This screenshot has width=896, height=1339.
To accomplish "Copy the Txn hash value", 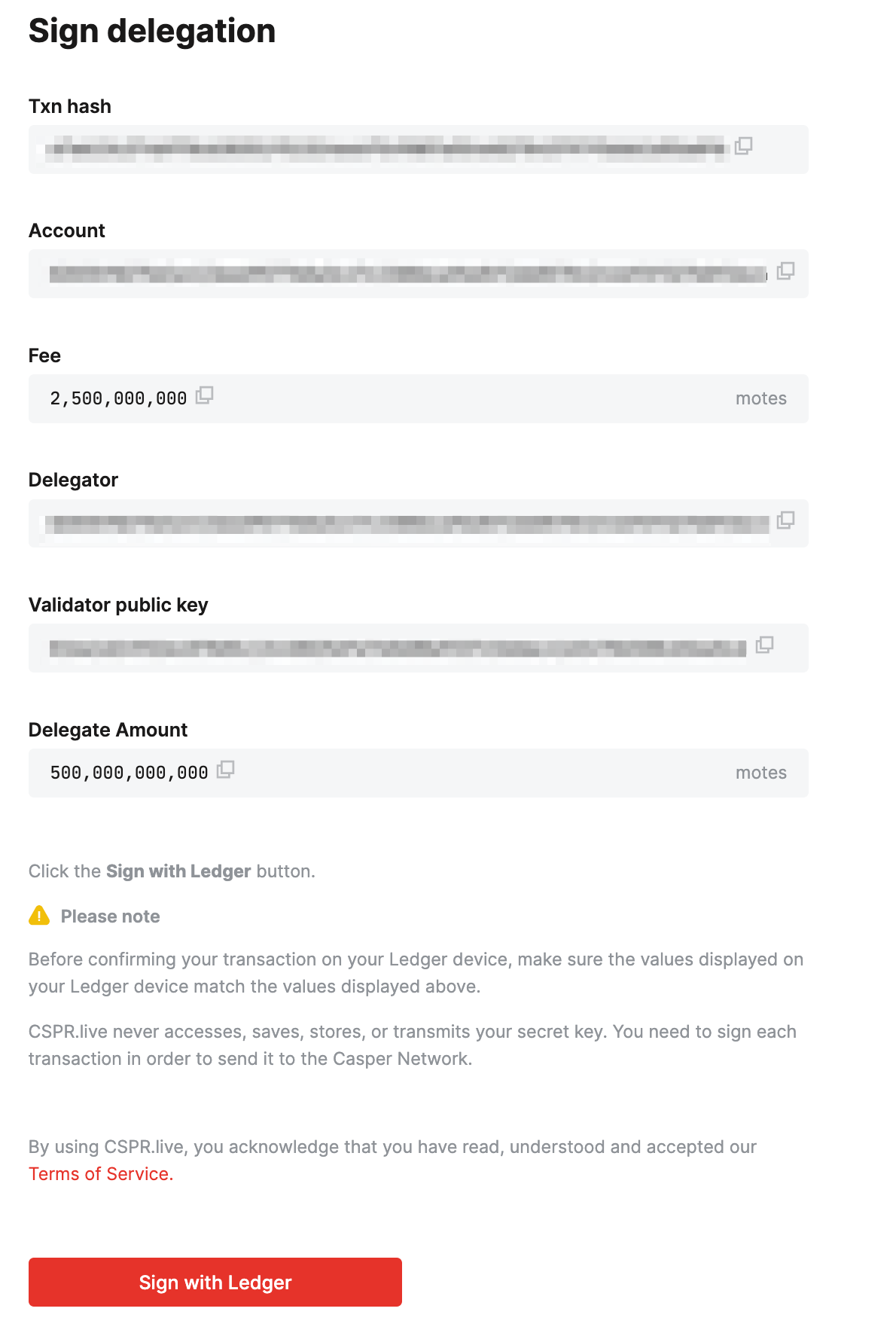I will [x=743, y=145].
